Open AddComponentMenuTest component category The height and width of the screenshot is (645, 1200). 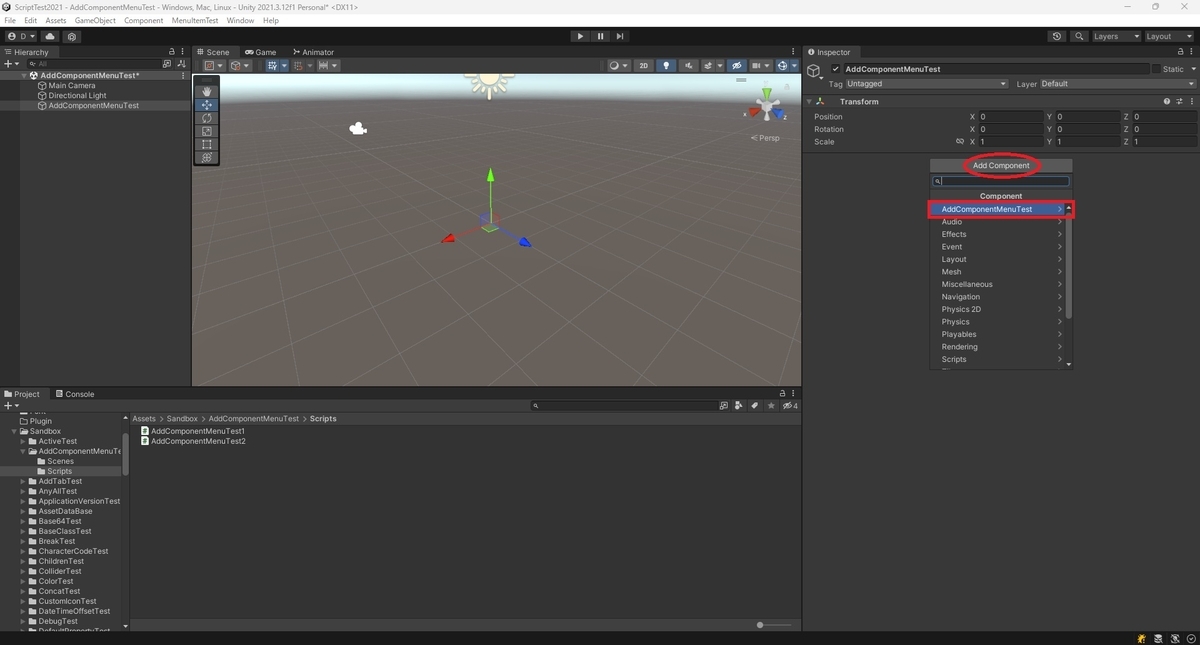tap(997, 209)
